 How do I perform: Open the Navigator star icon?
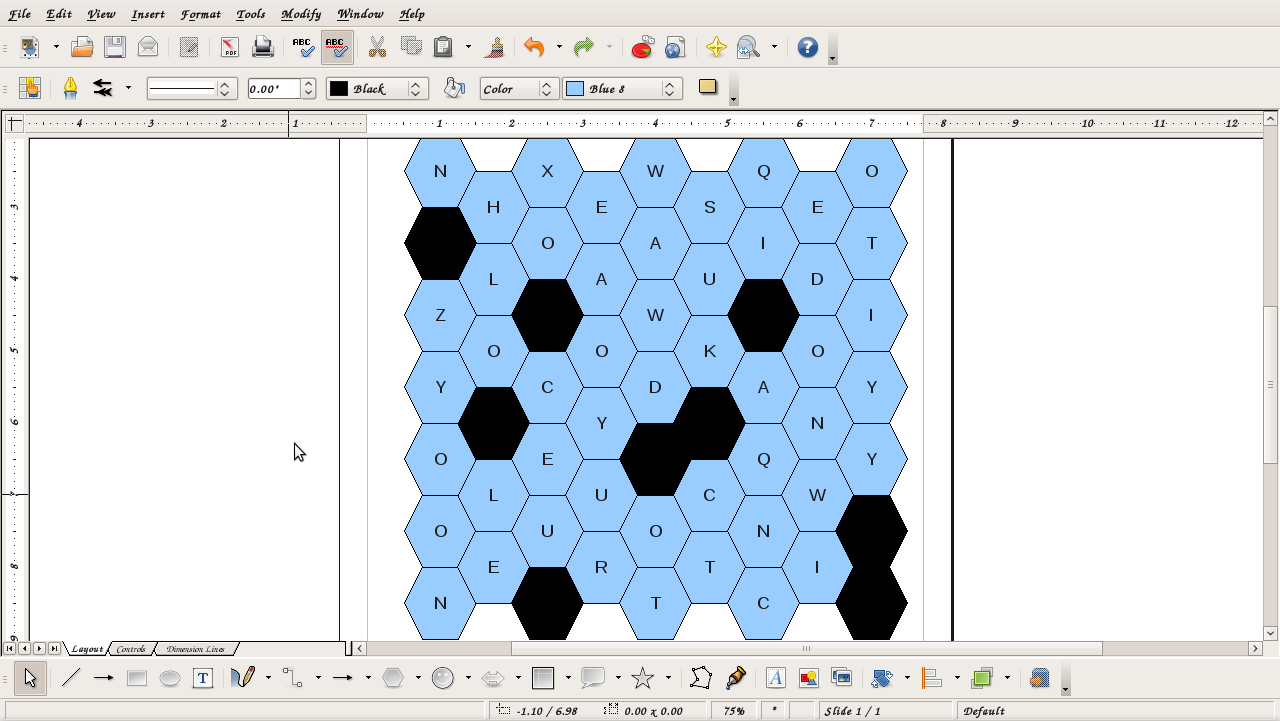[x=716, y=47]
